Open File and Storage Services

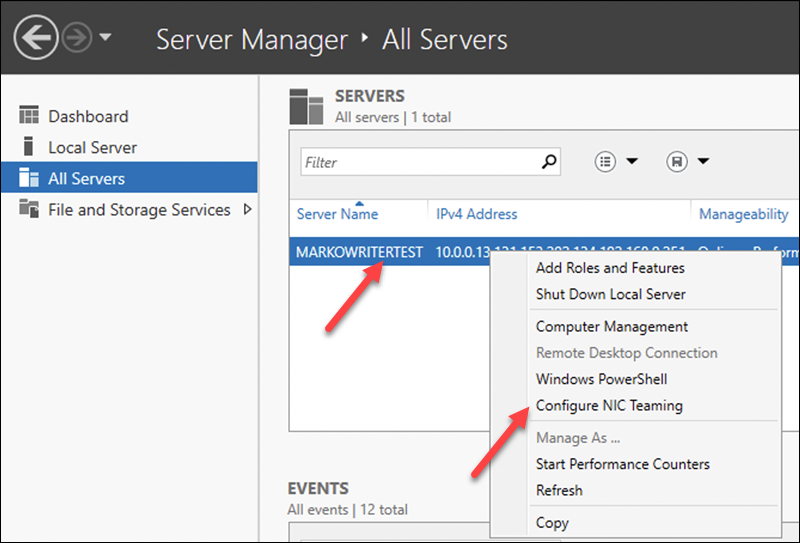coord(139,210)
